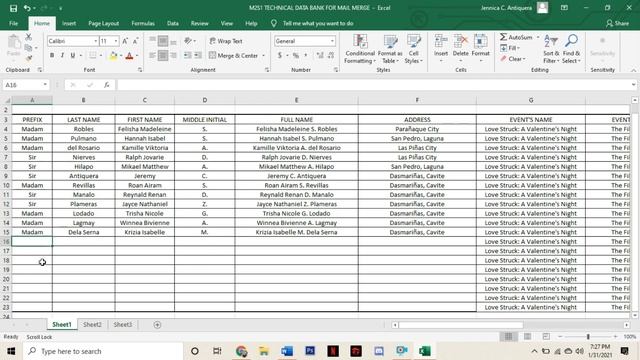Image resolution: width=640 pixels, height=360 pixels.
Task: Switch to Page Layout view in the status bar
Action: 527,336
